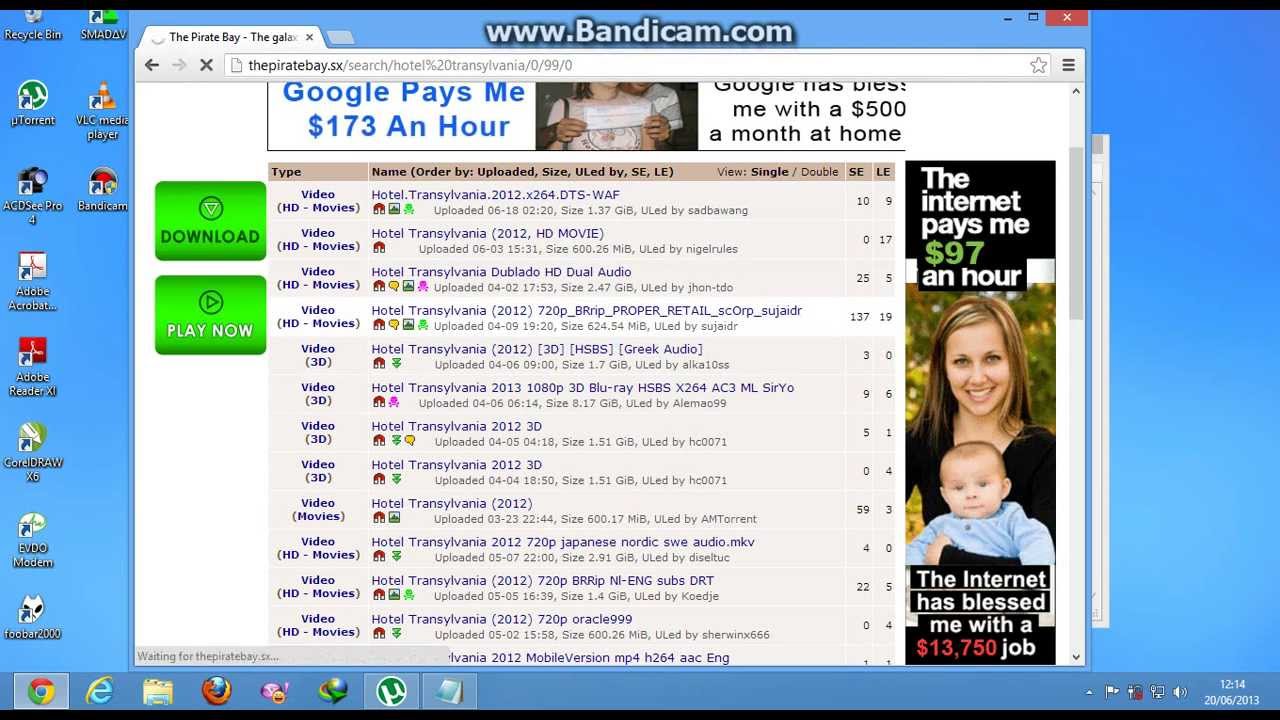Open the 720p BRRip Nl-ENG subs DRT link
1280x720 pixels.
[x=543, y=581]
